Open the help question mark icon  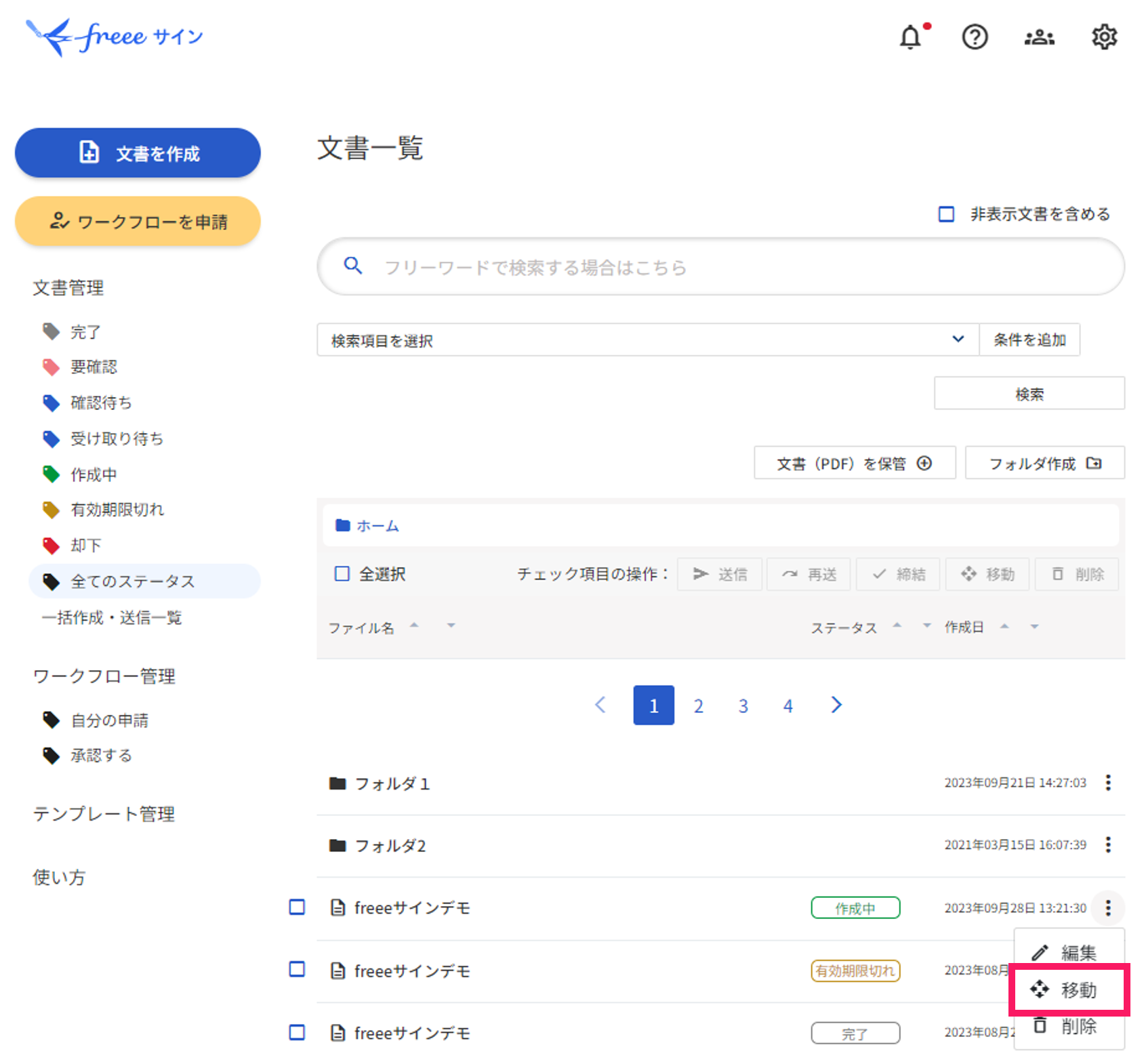(x=975, y=37)
